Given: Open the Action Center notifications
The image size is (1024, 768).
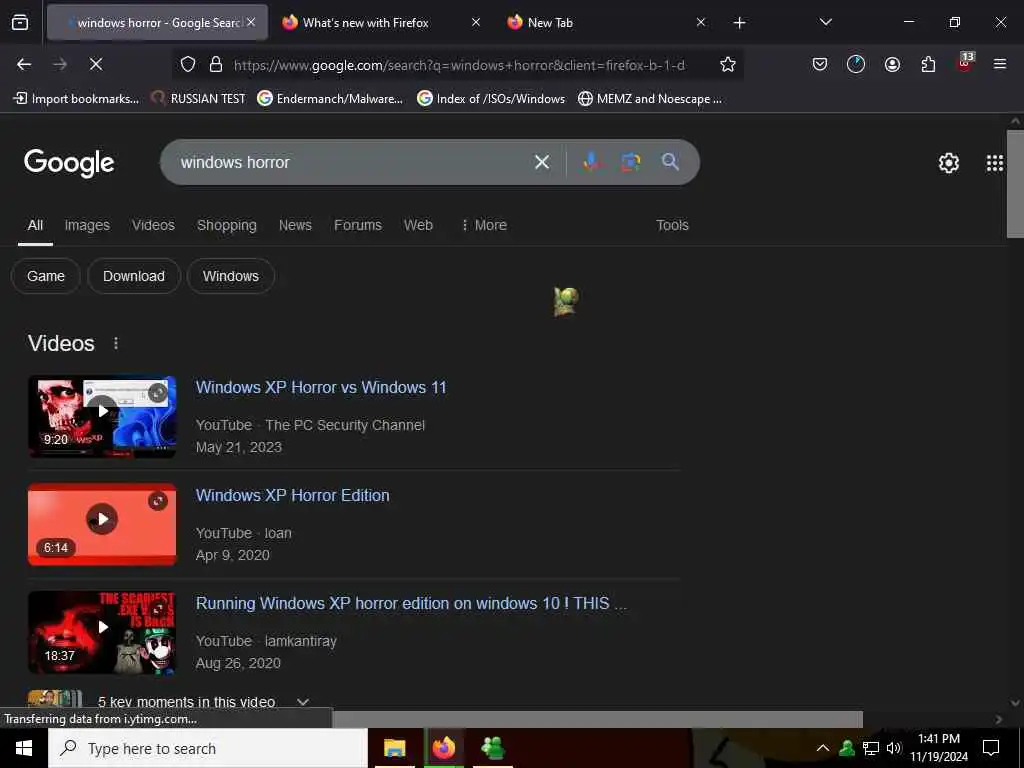Looking at the screenshot, I should 991,748.
